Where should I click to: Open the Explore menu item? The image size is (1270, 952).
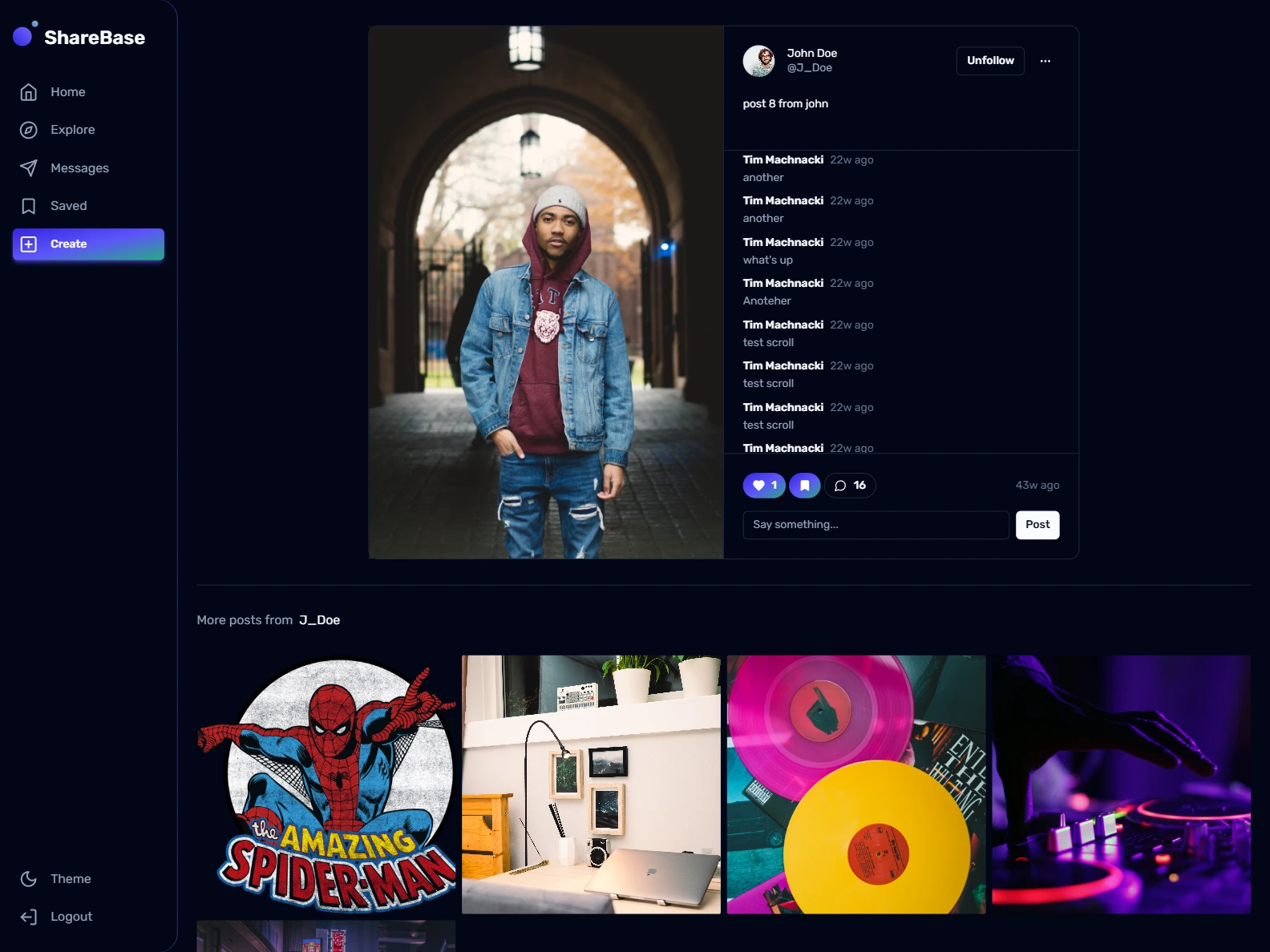88,130
